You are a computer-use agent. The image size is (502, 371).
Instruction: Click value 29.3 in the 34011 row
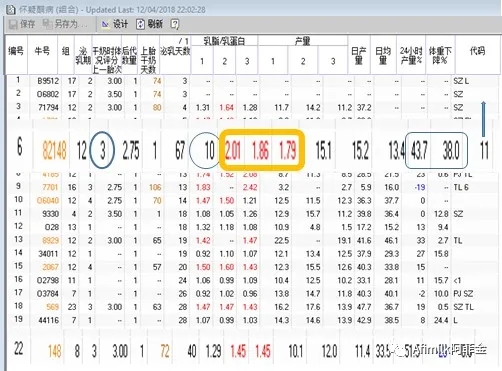(x=392, y=254)
